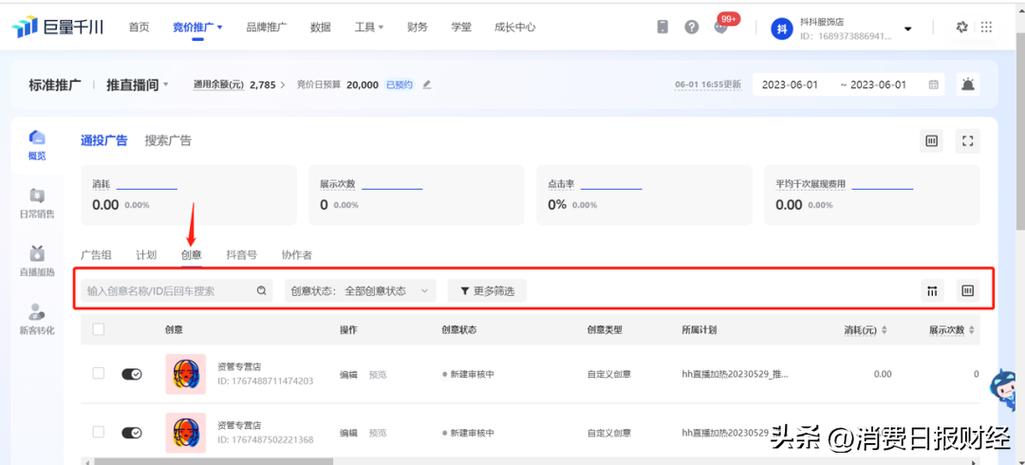1025x465 pixels.
Task: Click the 抖 account avatar
Action: (x=781, y=28)
